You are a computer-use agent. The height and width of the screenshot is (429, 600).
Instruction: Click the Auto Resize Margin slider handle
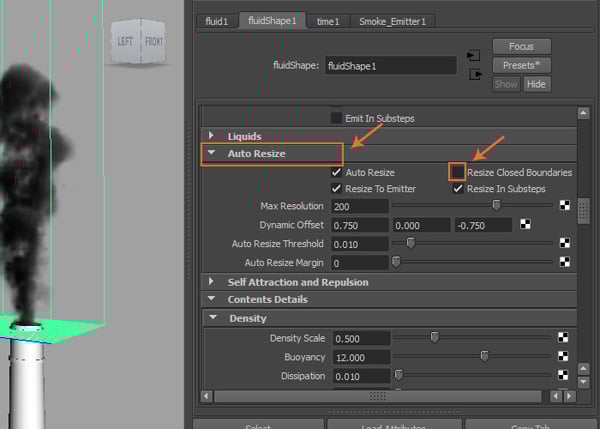point(396,262)
